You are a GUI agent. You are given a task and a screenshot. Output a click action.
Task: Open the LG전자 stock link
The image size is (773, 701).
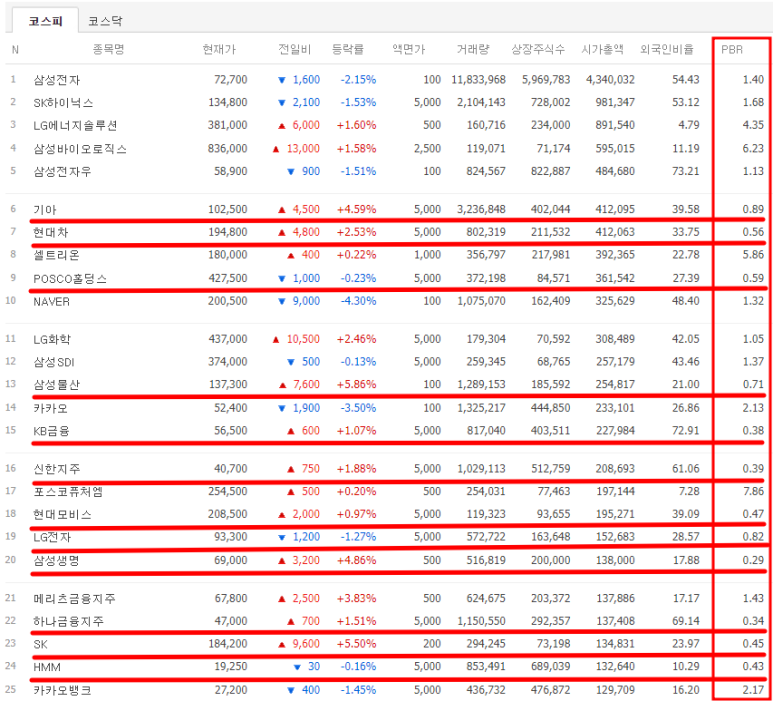(52, 537)
